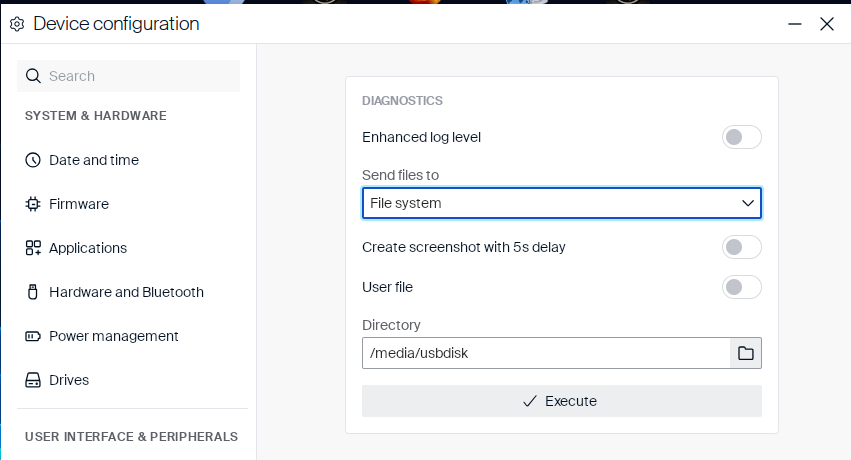This screenshot has width=851, height=460.
Task: Click the File system dropdown arrow
Action: click(748, 203)
